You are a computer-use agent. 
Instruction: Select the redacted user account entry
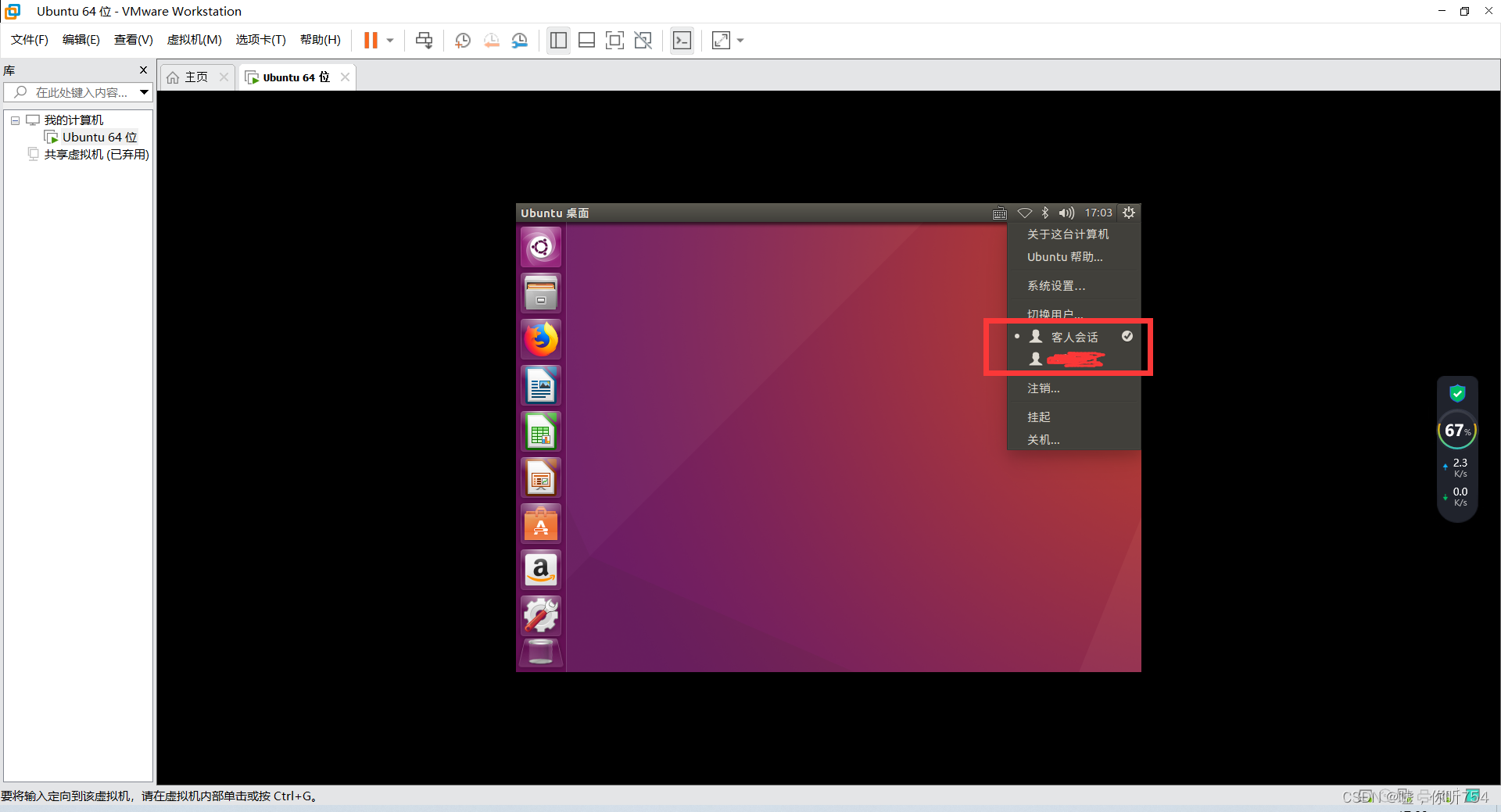click(x=1074, y=359)
